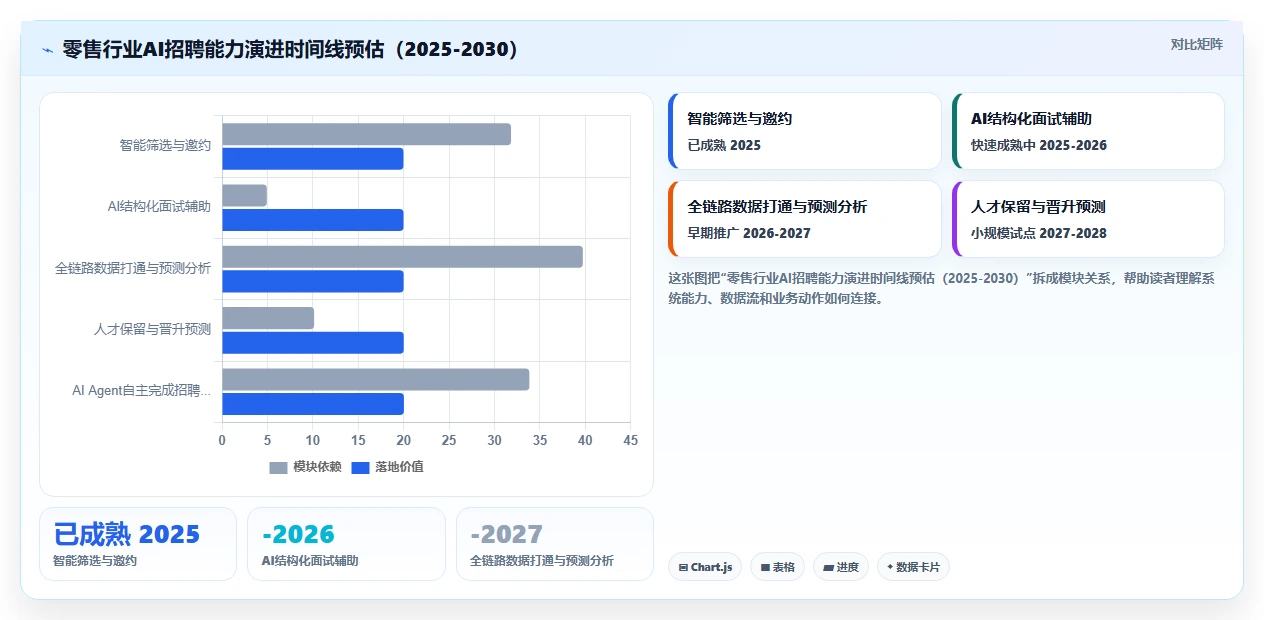Toggle the 落地价值 legend entry
This screenshot has height=620, width=1264.
[388, 467]
